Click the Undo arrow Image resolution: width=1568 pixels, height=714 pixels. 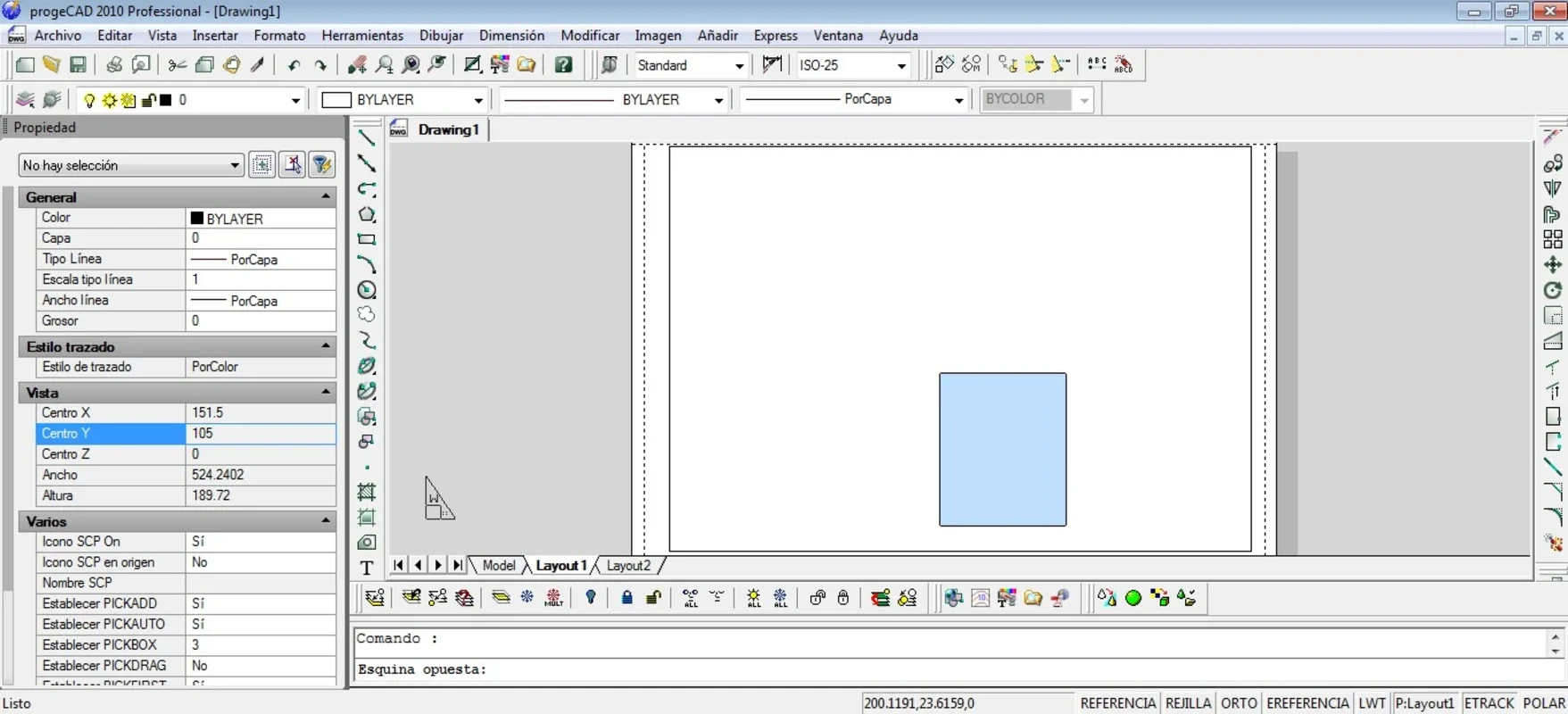pyautogui.click(x=294, y=65)
